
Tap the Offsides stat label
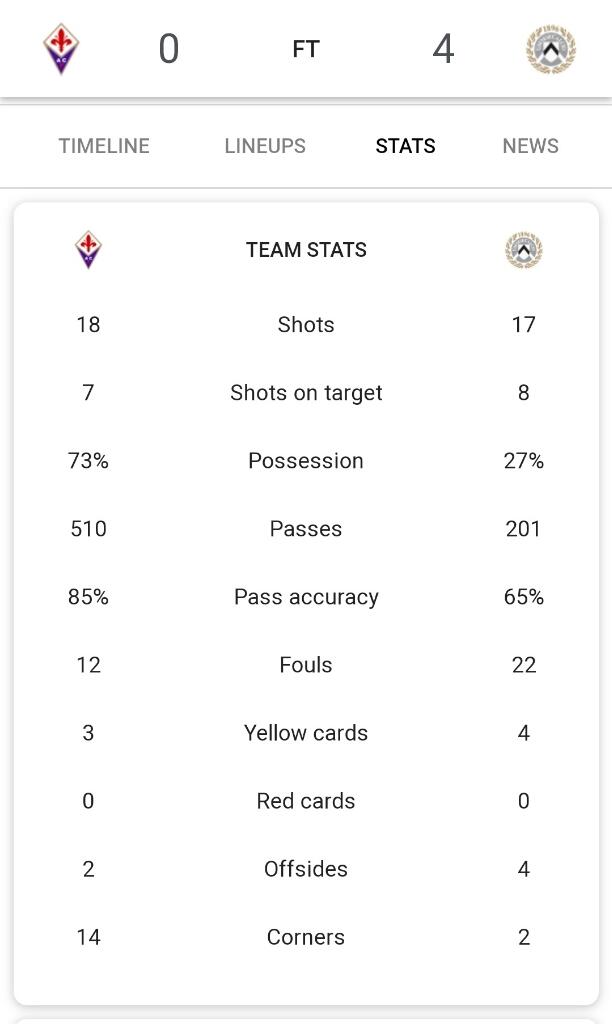306,869
